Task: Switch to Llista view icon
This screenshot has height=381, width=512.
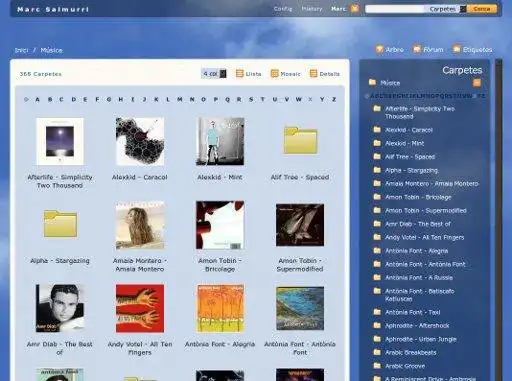Action: click(x=239, y=73)
